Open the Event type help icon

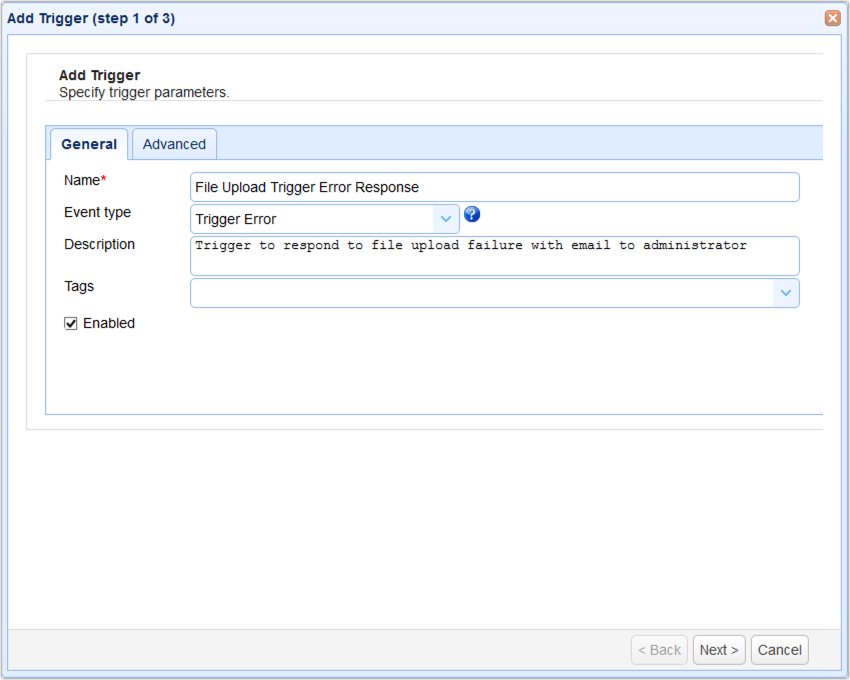coord(472,215)
